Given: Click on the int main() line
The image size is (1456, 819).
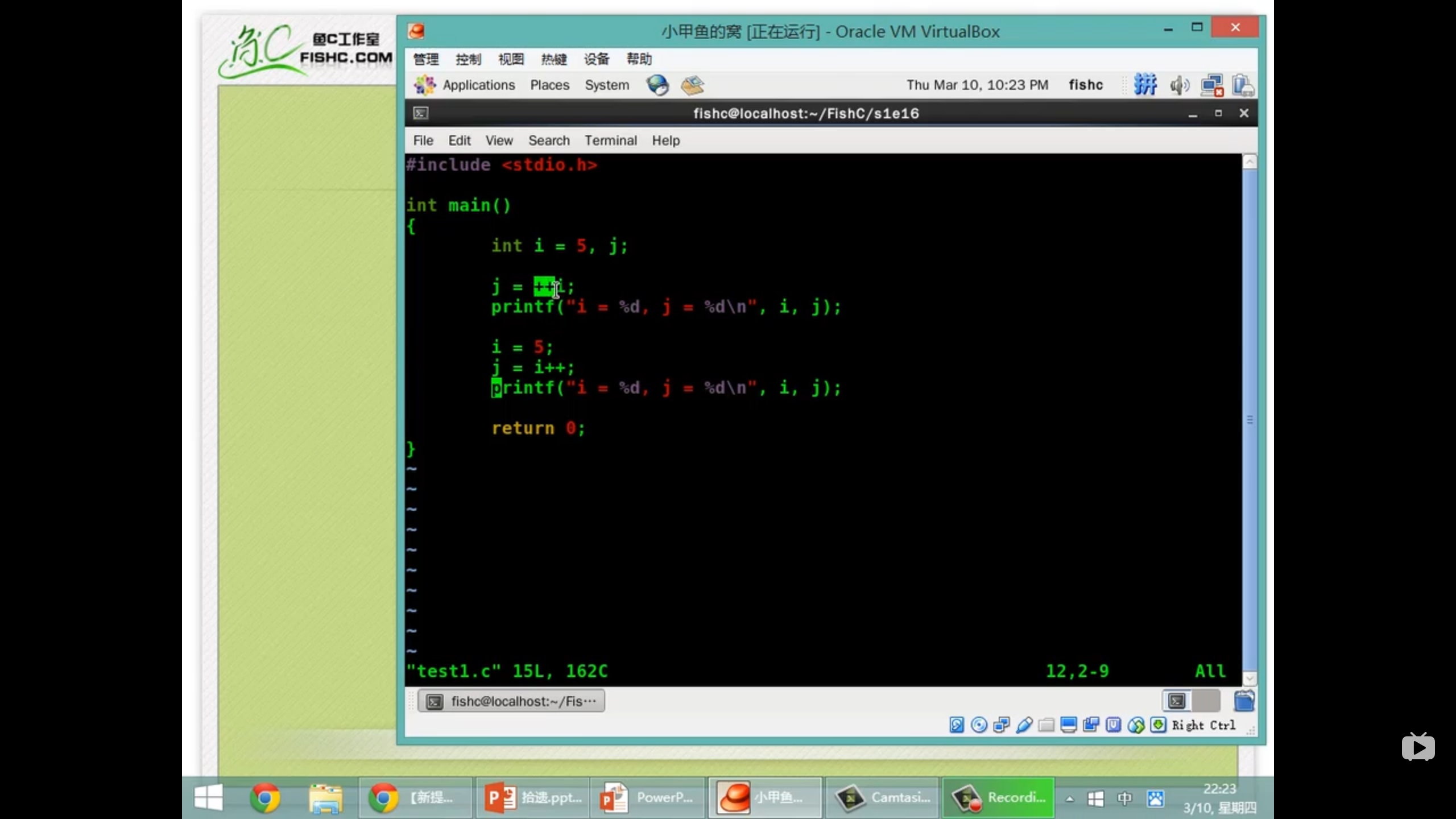Looking at the screenshot, I should [x=458, y=205].
